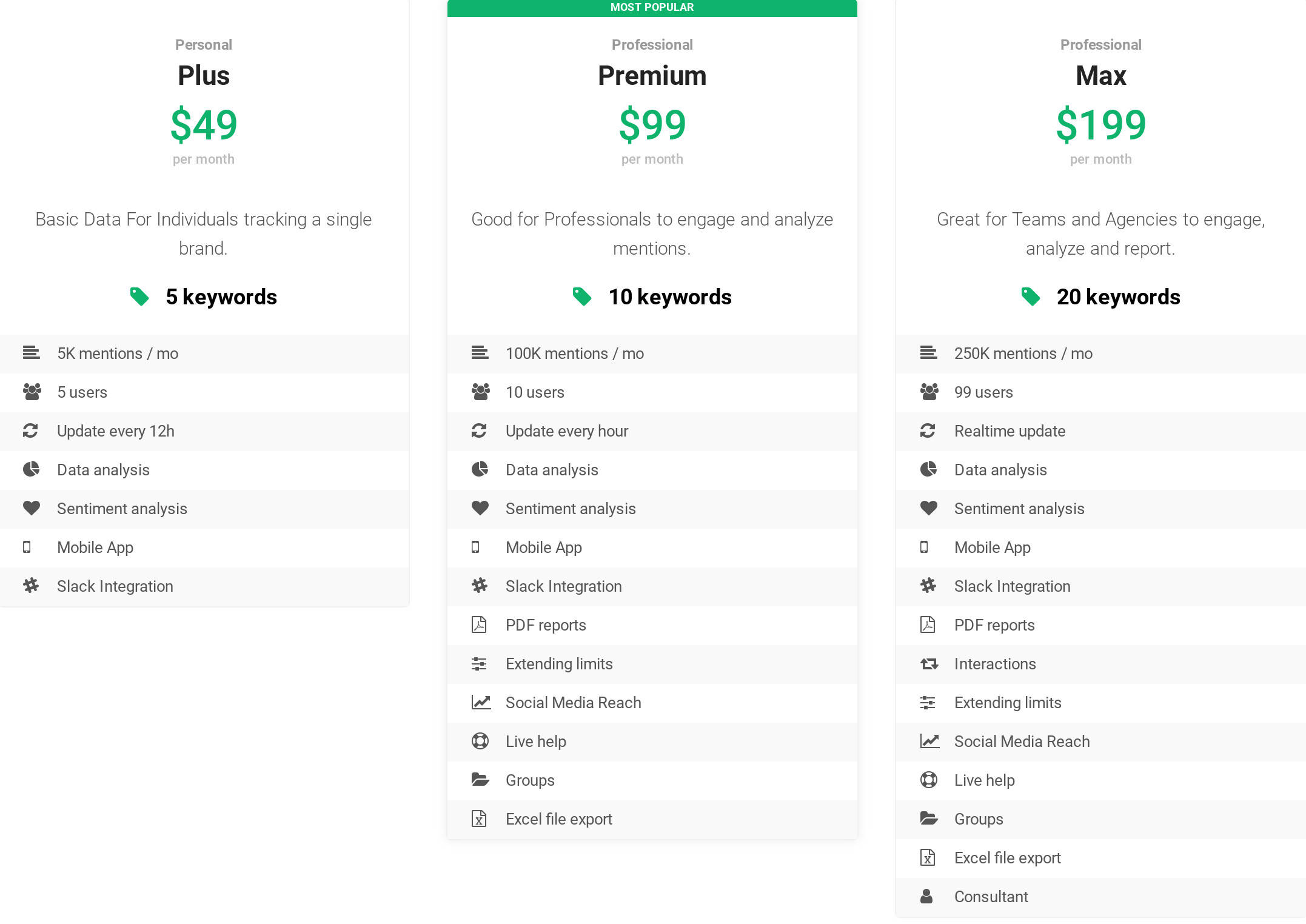Click the lifebuoy Live help icon in Premium
The width and height of the screenshot is (1306, 924).
[x=480, y=741]
